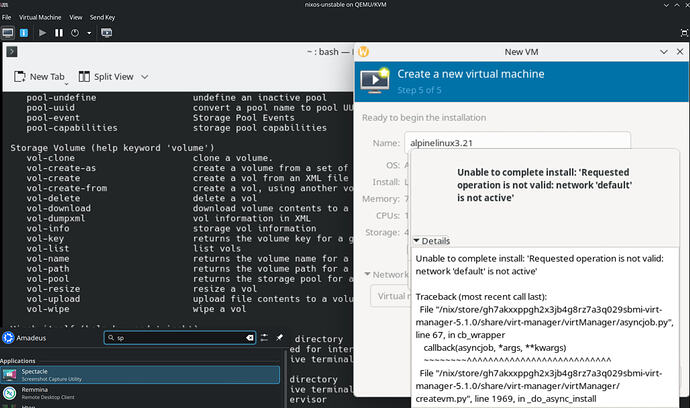Click 'vol-download' in terminal output

pyautogui.click(x=58, y=208)
